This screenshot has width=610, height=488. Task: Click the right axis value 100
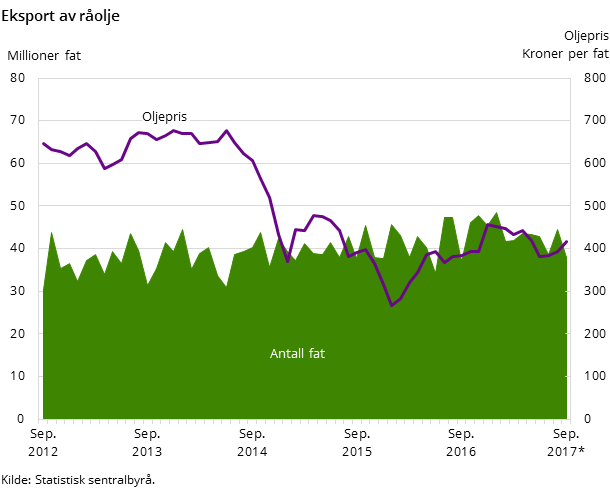coord(595,376)
